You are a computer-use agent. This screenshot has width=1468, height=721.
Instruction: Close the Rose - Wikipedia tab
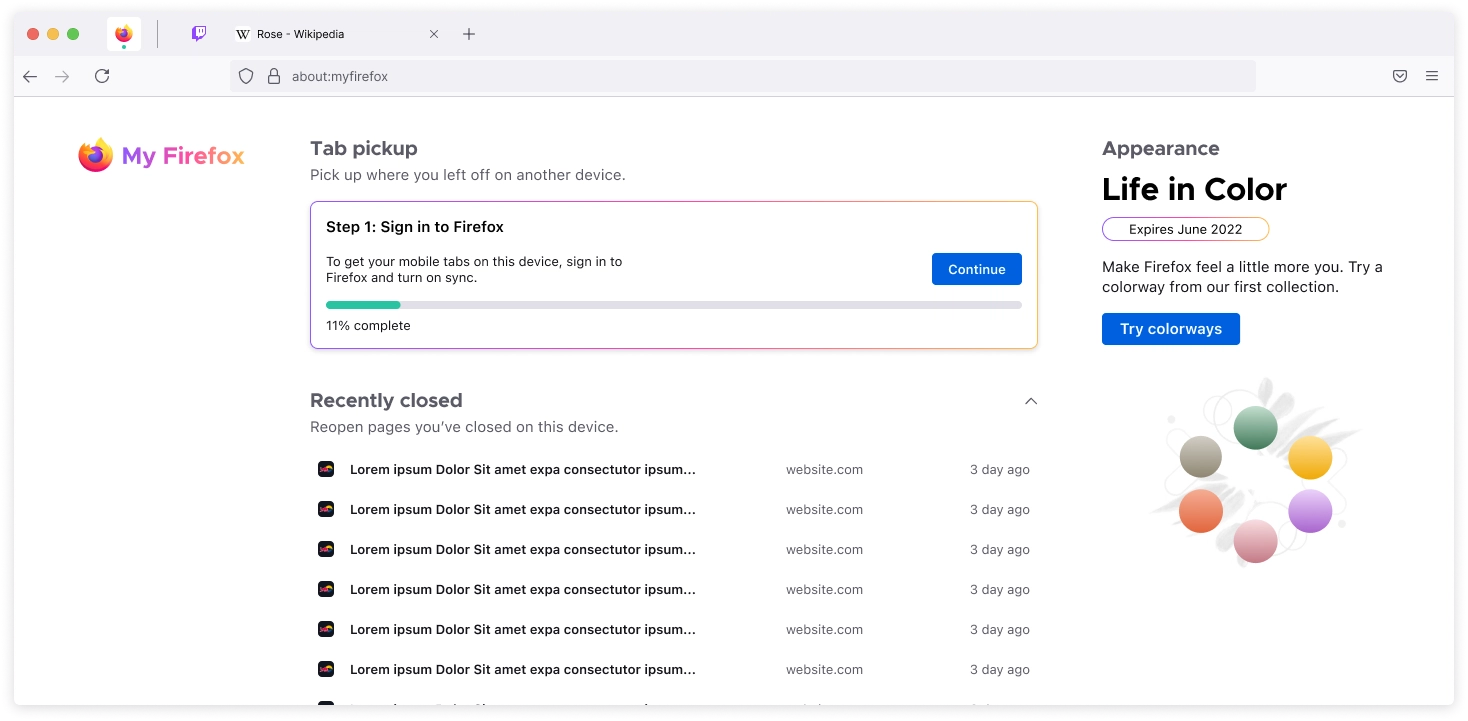[434, 34]
